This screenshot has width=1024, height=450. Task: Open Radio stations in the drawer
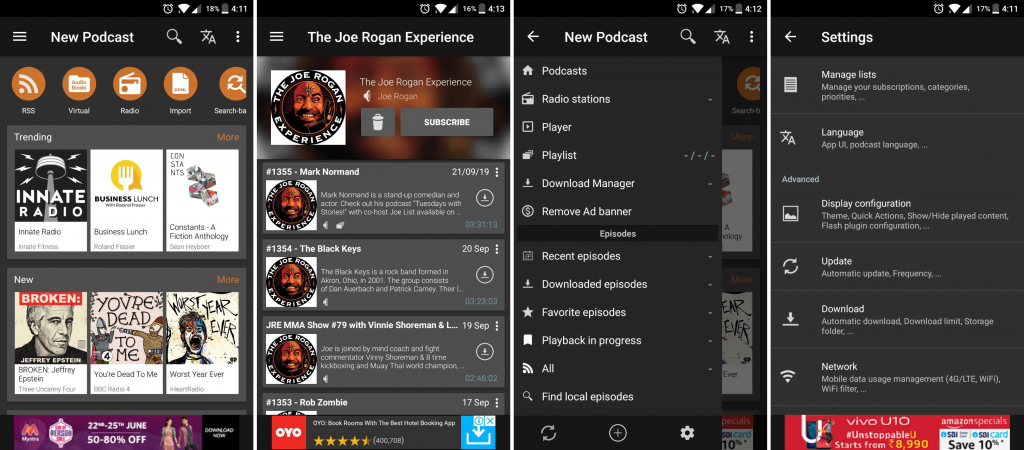pos(618,99)
